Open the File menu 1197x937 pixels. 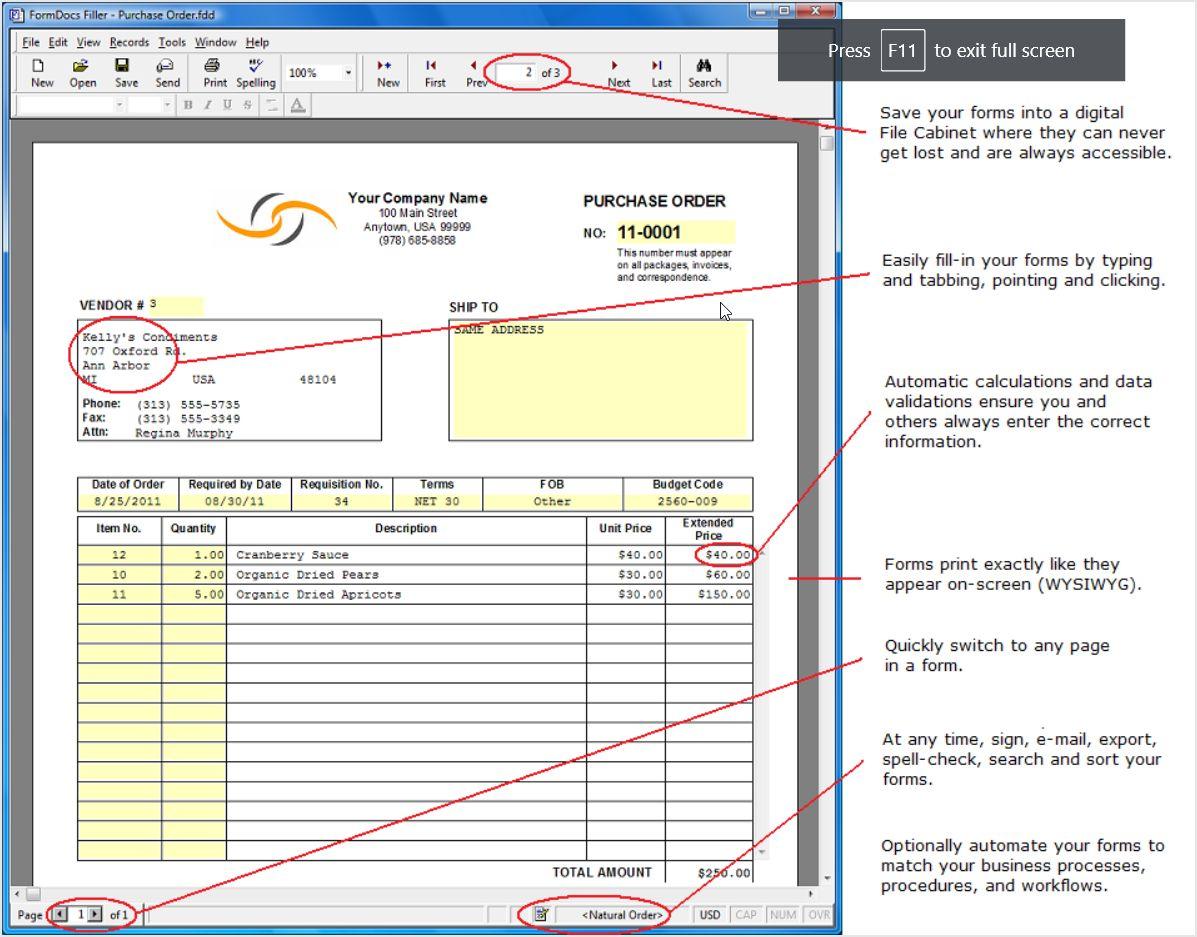click(31, 42)
